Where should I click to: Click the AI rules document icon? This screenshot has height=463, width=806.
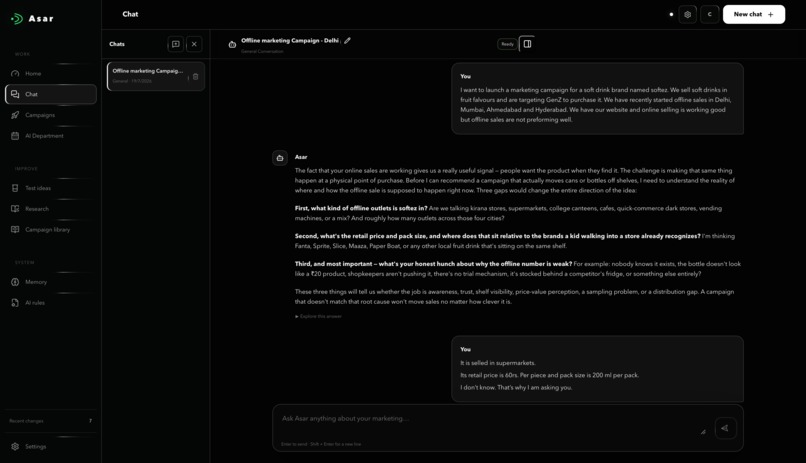(x=15, y=303)
